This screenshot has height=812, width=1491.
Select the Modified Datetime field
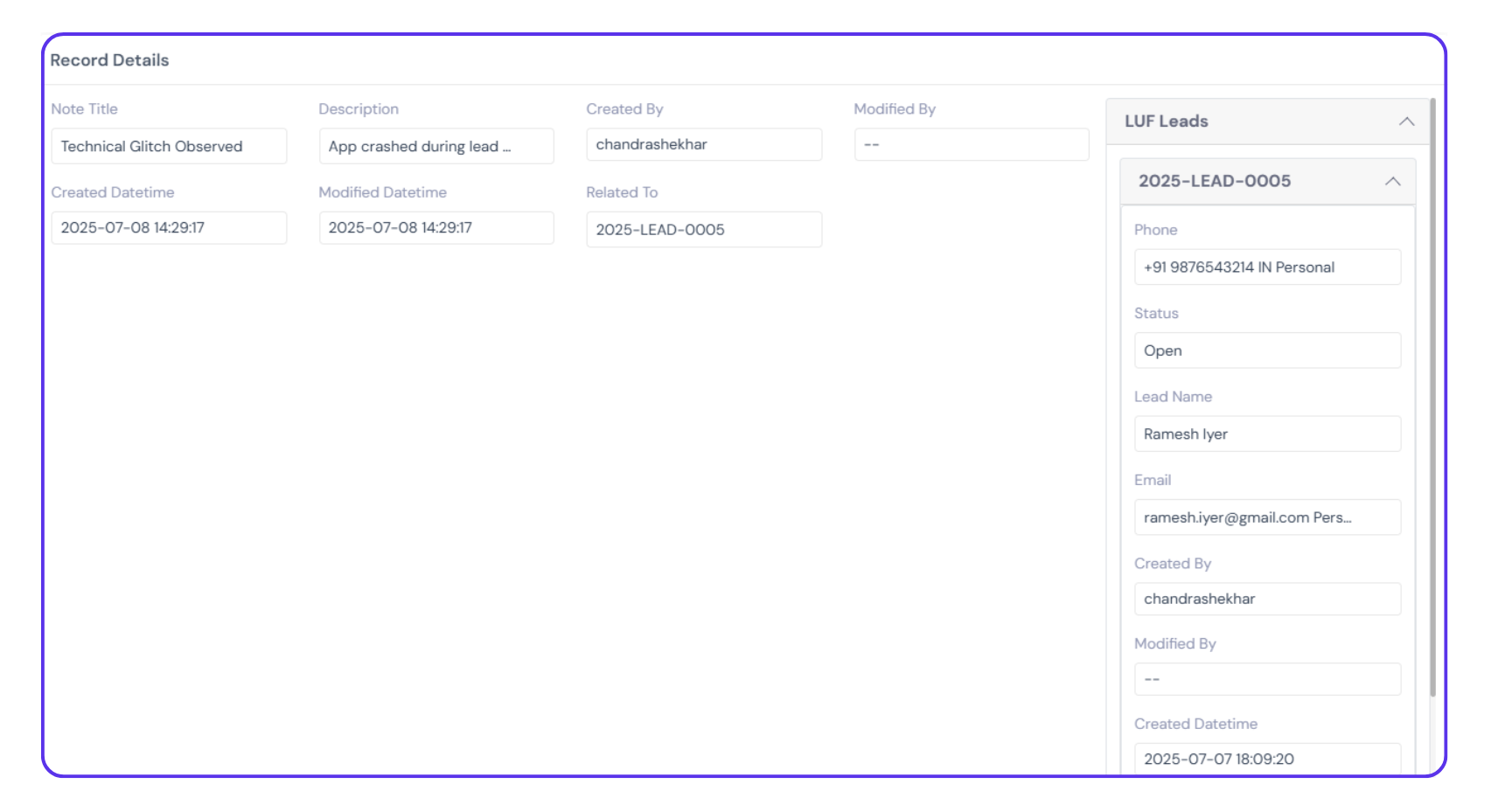[x=435, y=227]
